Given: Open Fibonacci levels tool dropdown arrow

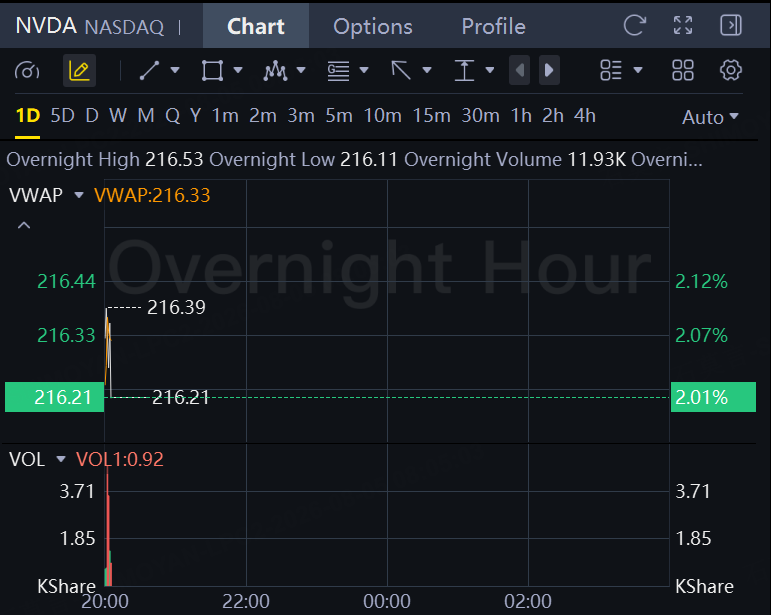Looking at the screenshot, I should tap(364, 70).
